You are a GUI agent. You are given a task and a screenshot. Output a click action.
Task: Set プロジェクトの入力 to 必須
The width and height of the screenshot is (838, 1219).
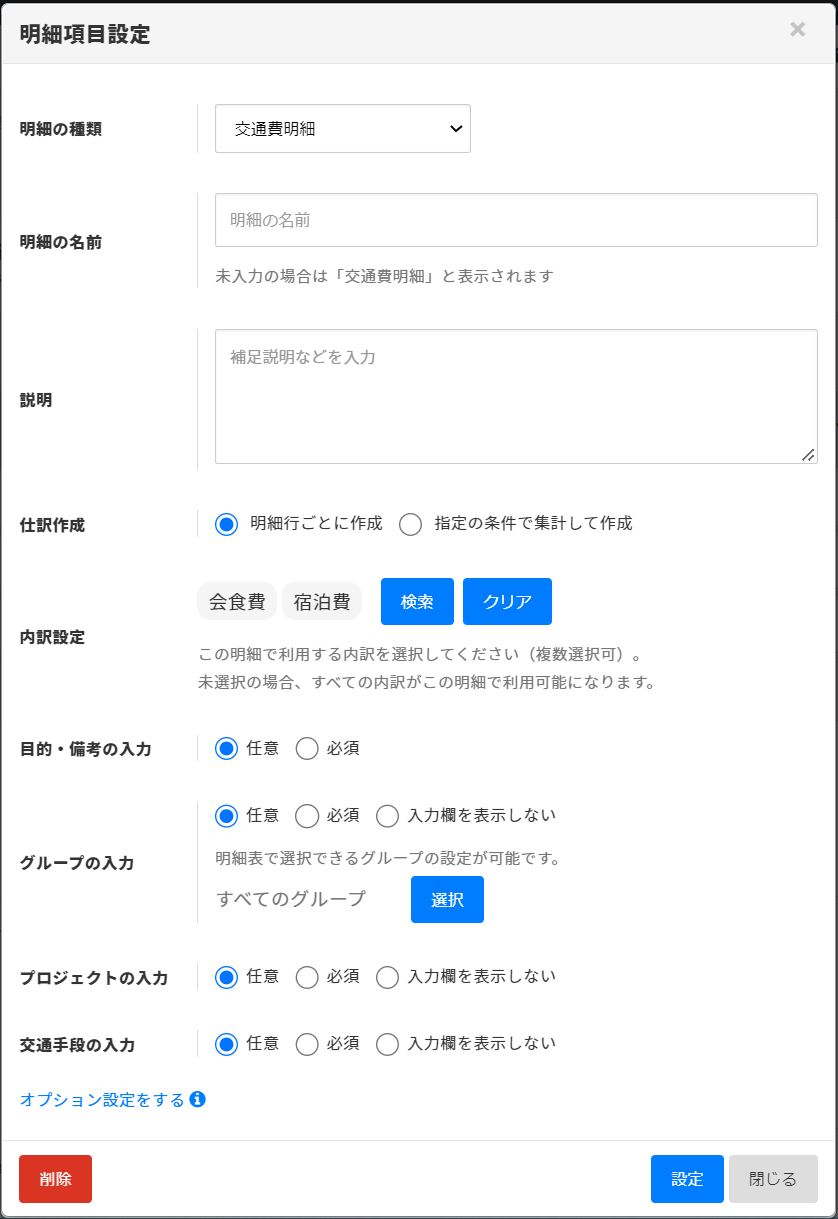pyautogui.click(x=307, y=977)
